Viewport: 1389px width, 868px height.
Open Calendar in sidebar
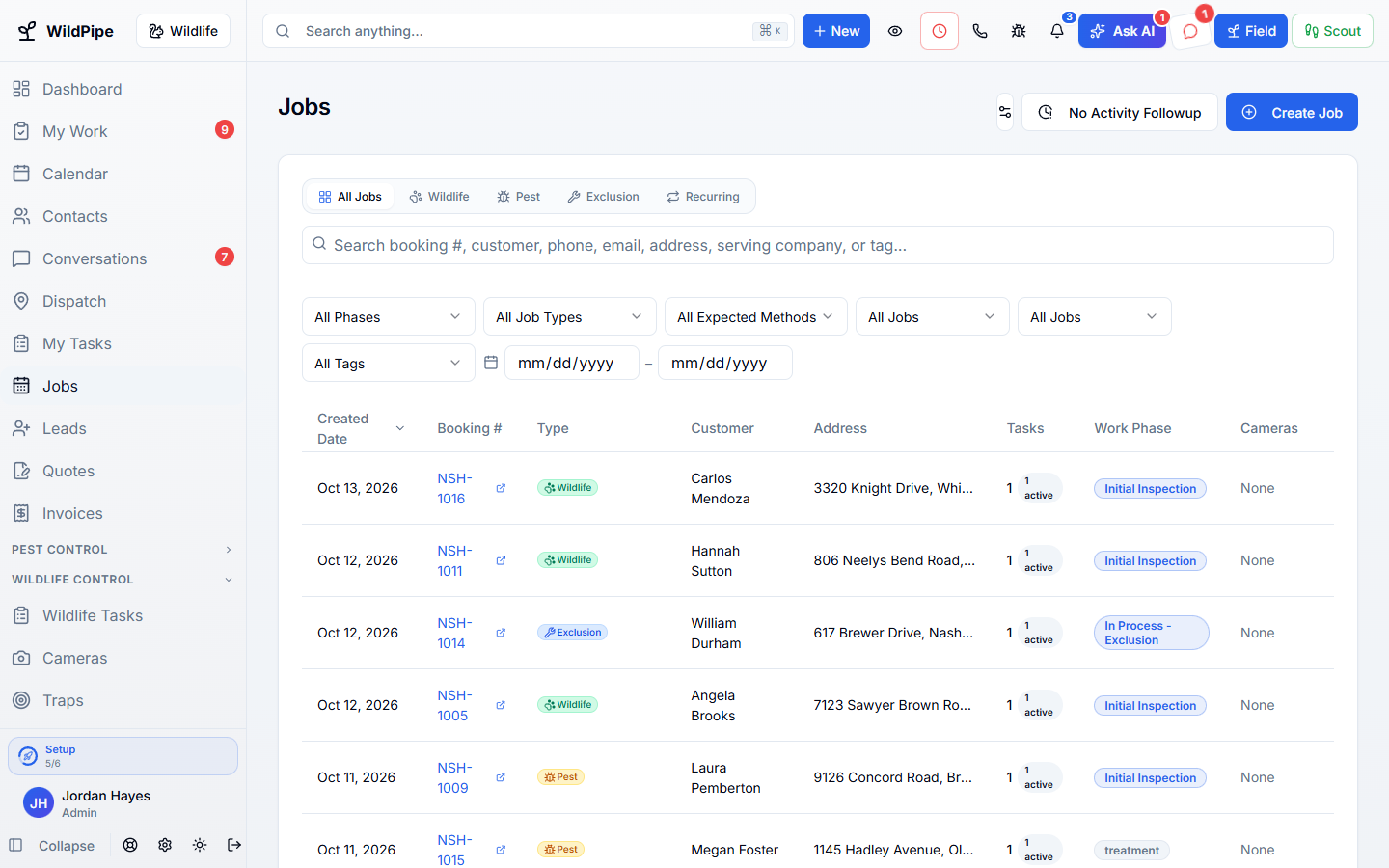click(x=123, y=174)
